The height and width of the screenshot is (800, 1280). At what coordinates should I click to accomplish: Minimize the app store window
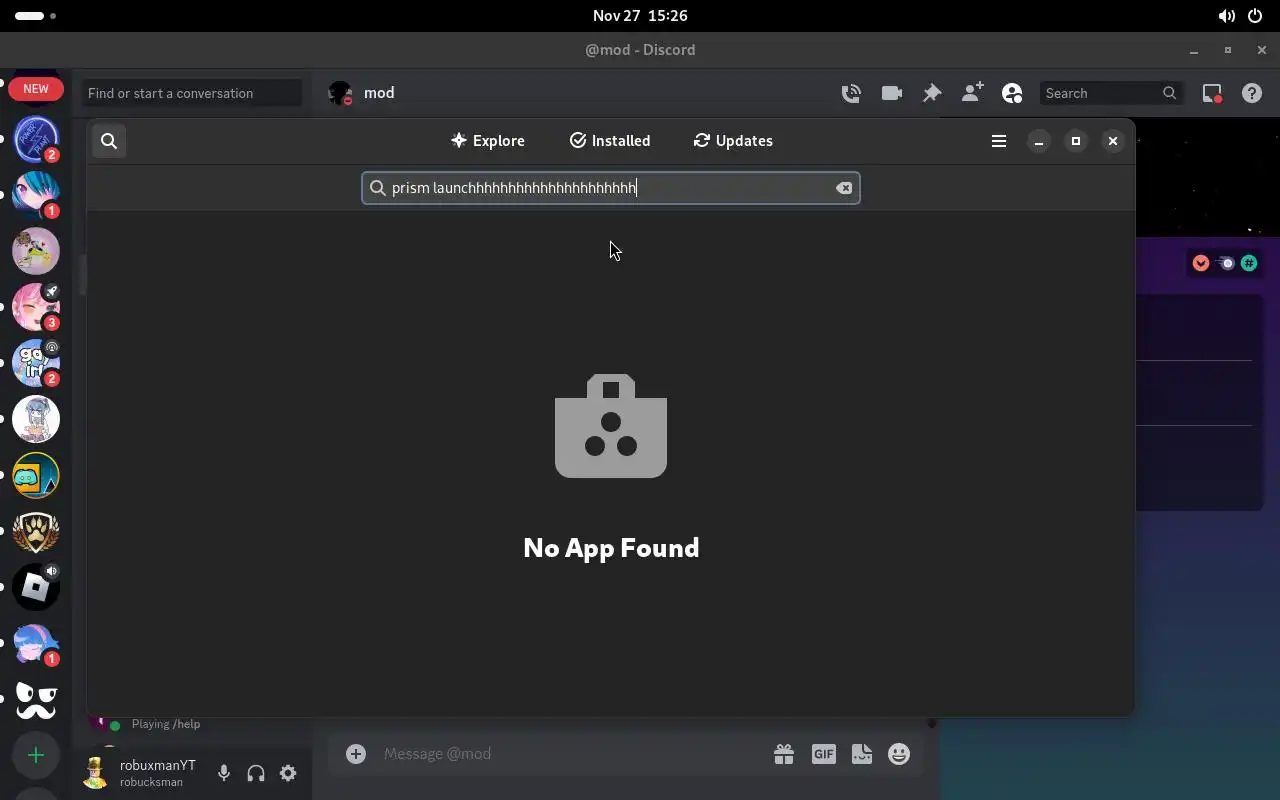tap(1039, 141)
